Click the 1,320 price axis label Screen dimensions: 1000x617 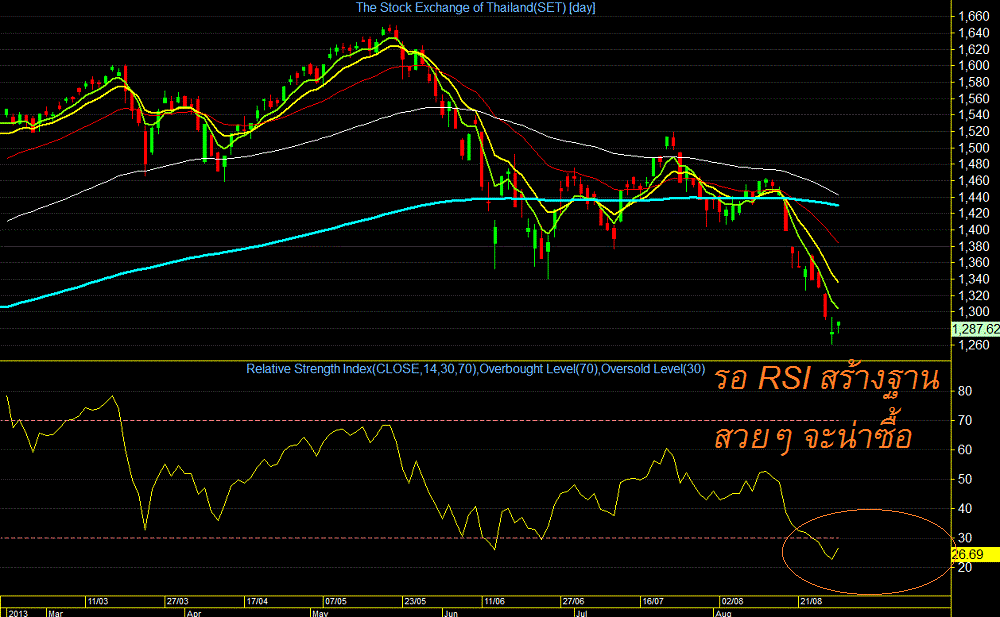pyautogui.click(x=974, y=295)
